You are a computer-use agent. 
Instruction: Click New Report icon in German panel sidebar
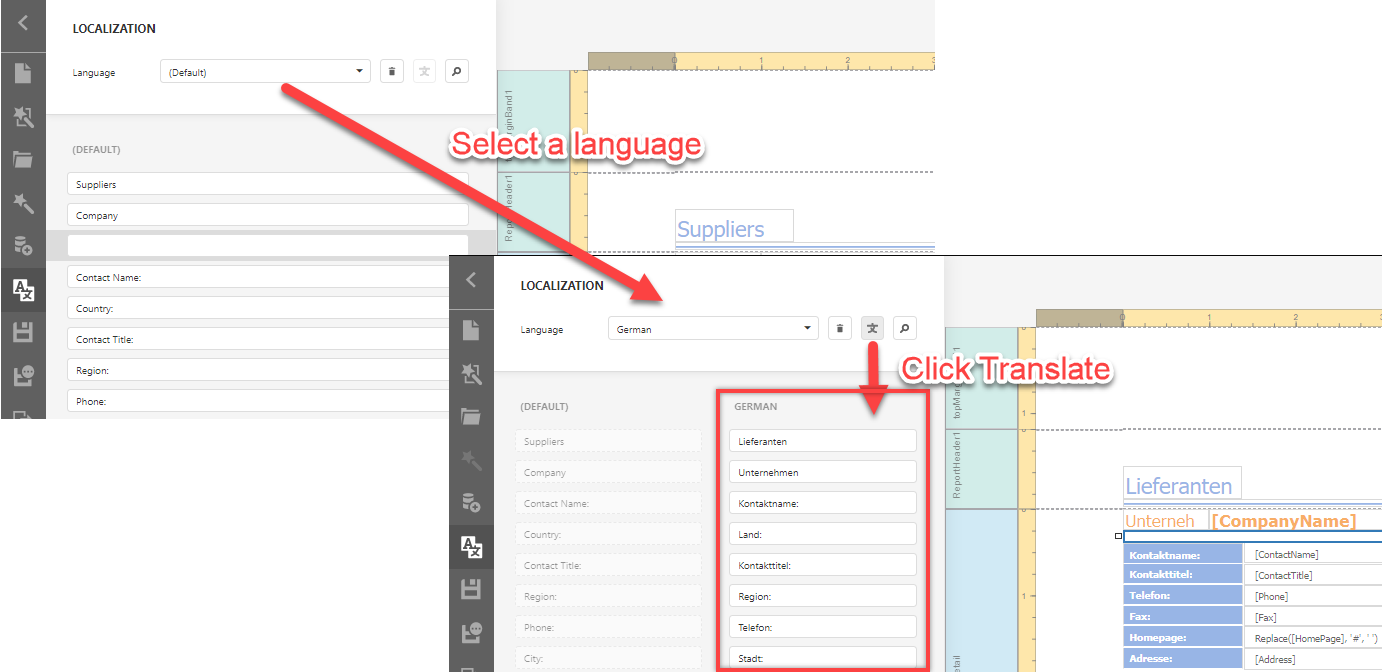pos(471,329)
